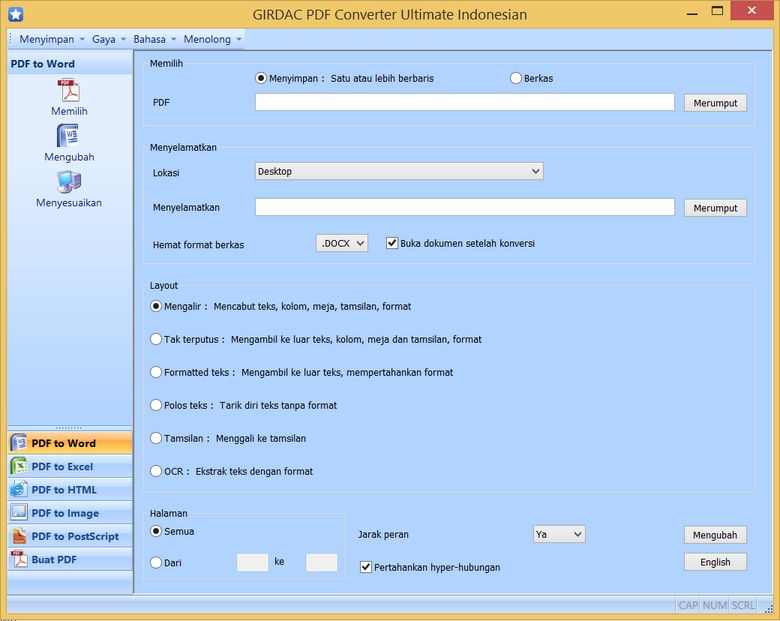This screenshot has width=780, height=621.
Task: Click the PDF to Excel icon
Action: point(19,466)
